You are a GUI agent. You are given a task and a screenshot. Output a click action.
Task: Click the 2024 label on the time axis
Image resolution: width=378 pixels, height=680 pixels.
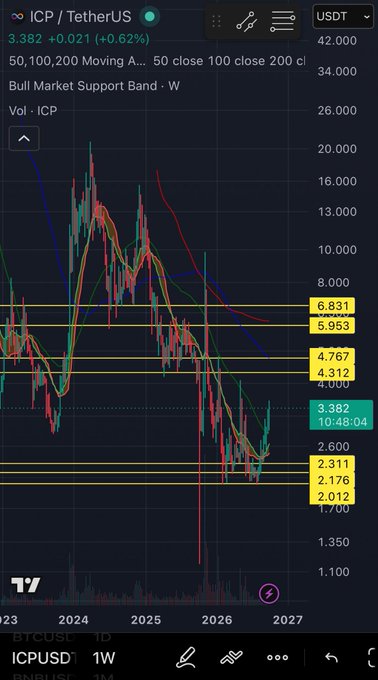73,620
